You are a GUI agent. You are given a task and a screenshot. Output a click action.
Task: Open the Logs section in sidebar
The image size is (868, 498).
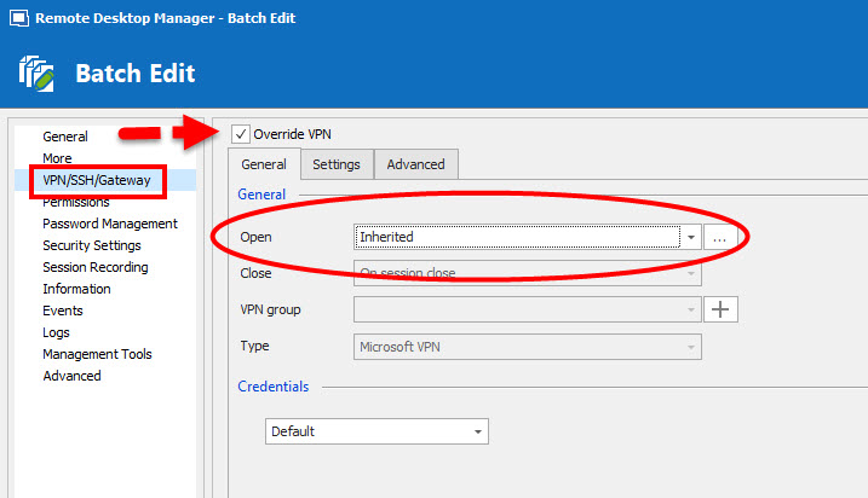point(56,332)
